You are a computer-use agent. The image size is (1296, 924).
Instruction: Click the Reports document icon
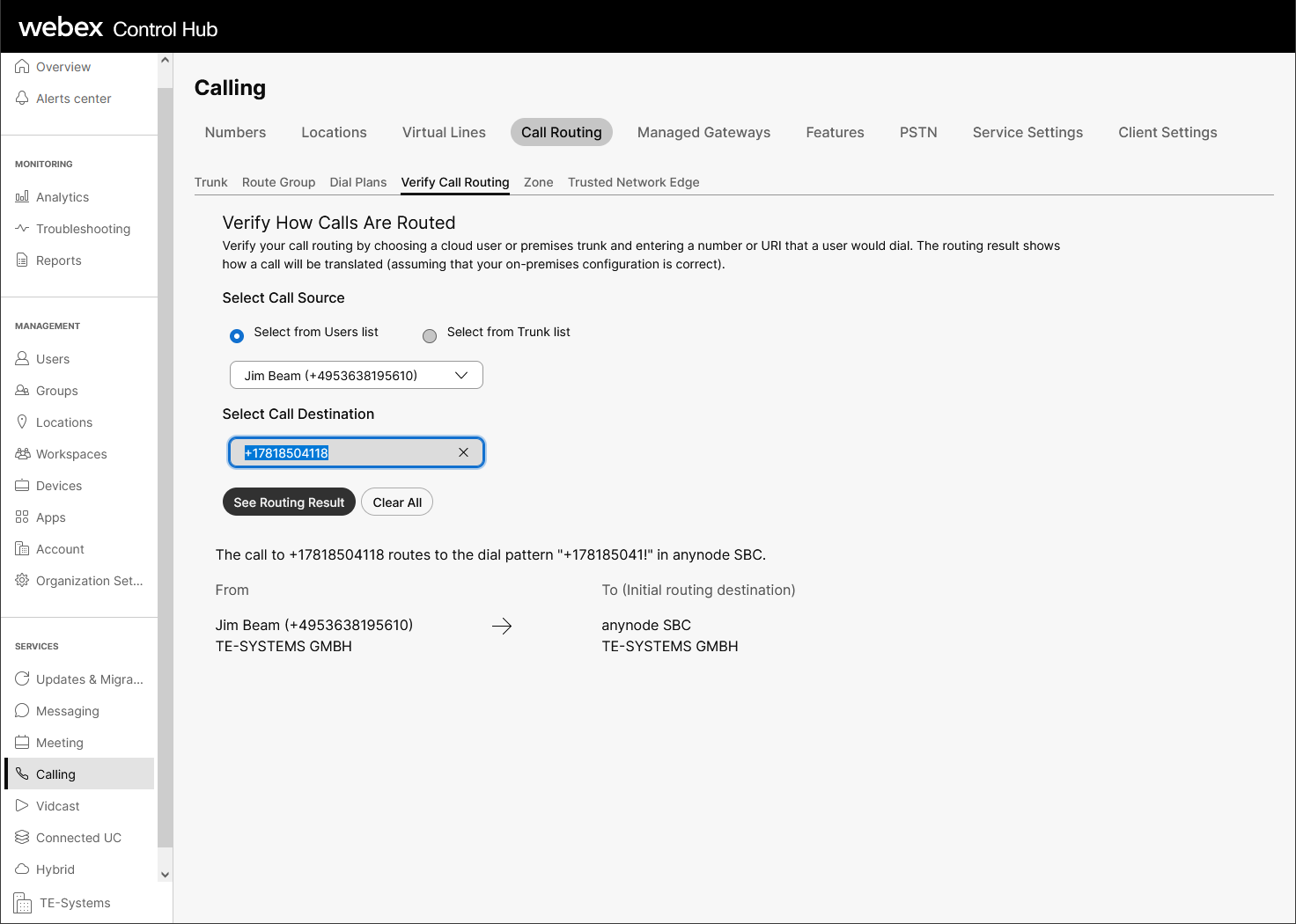point(22,260)
